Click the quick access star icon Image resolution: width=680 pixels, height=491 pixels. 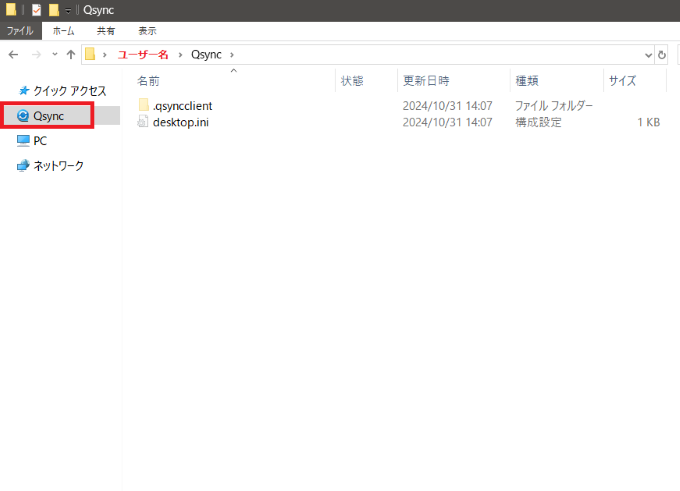[x=23, y=91]
